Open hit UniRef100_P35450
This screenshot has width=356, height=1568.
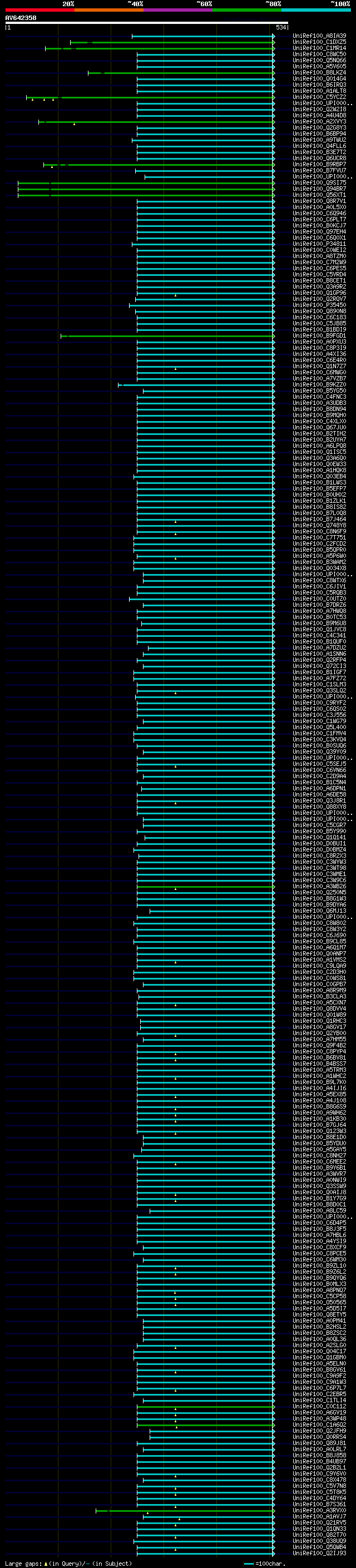pyautogui.click(x=319, y=305)
